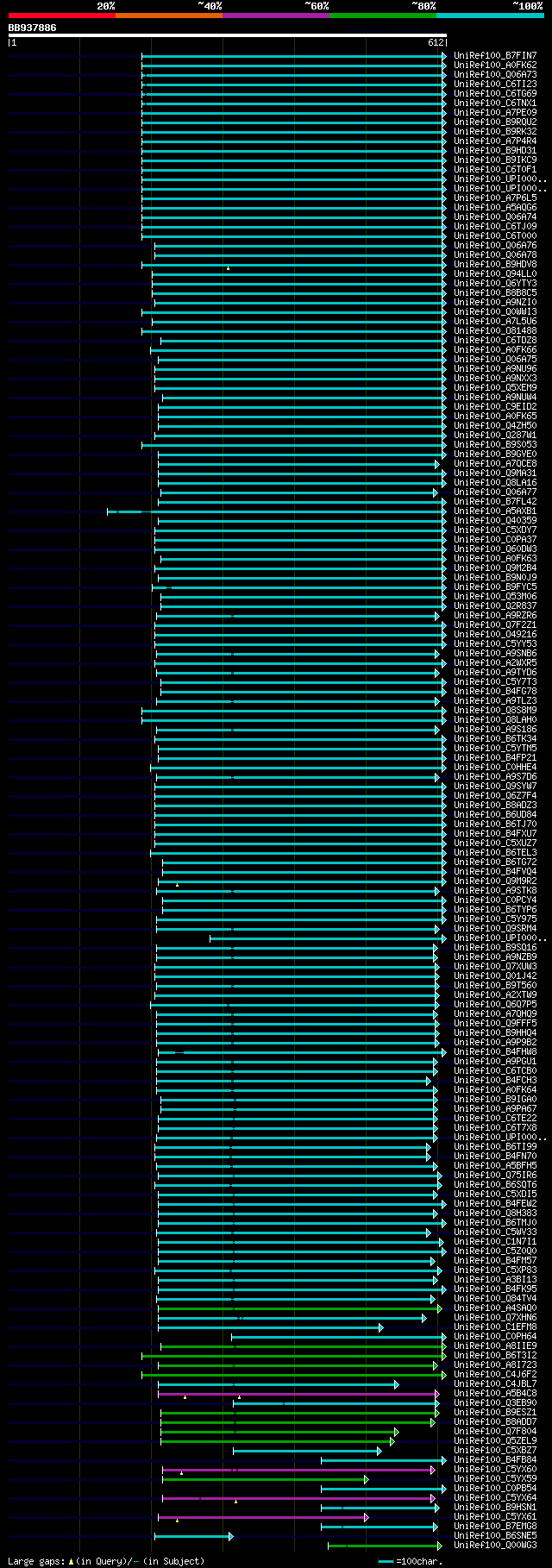Open UniRef100_B9HD31 entry
The height and width of the screenshot is (1568, 552).
click(x=495, y=150)
